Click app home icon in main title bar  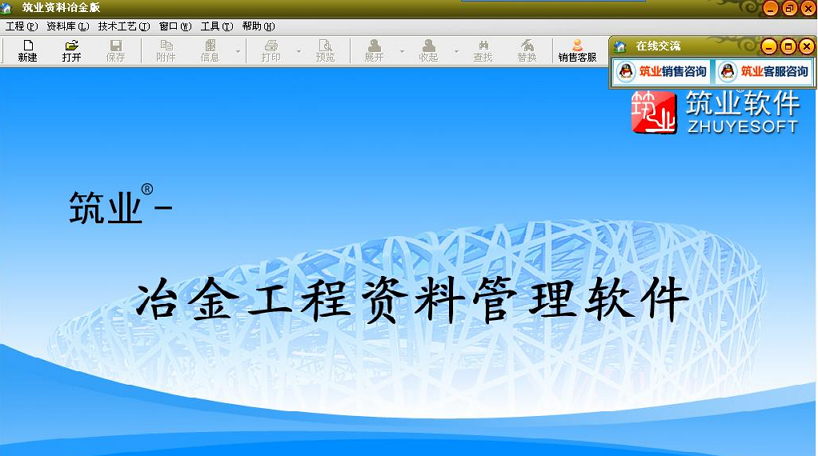pos(6,8)
